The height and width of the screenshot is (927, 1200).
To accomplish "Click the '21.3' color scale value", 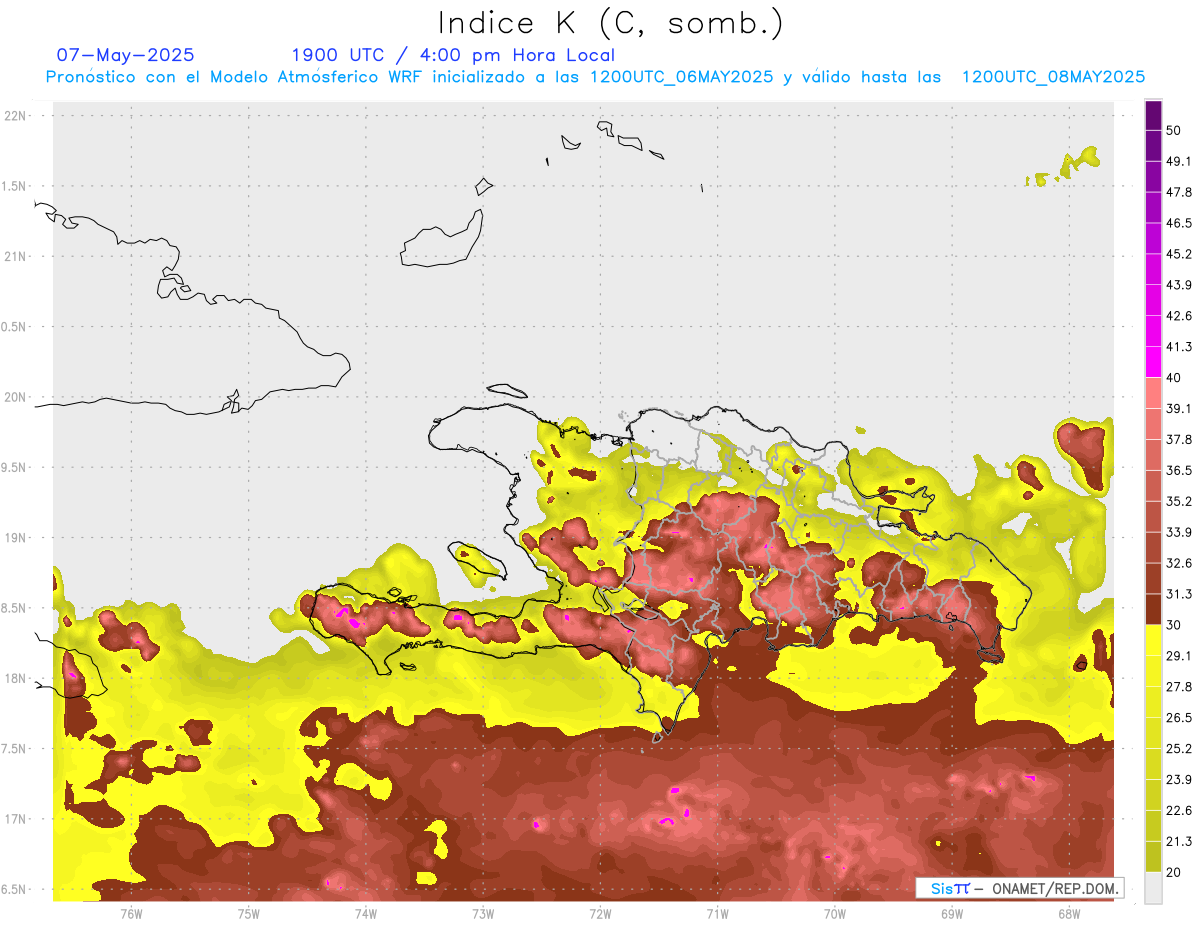I will (1179, 841).
